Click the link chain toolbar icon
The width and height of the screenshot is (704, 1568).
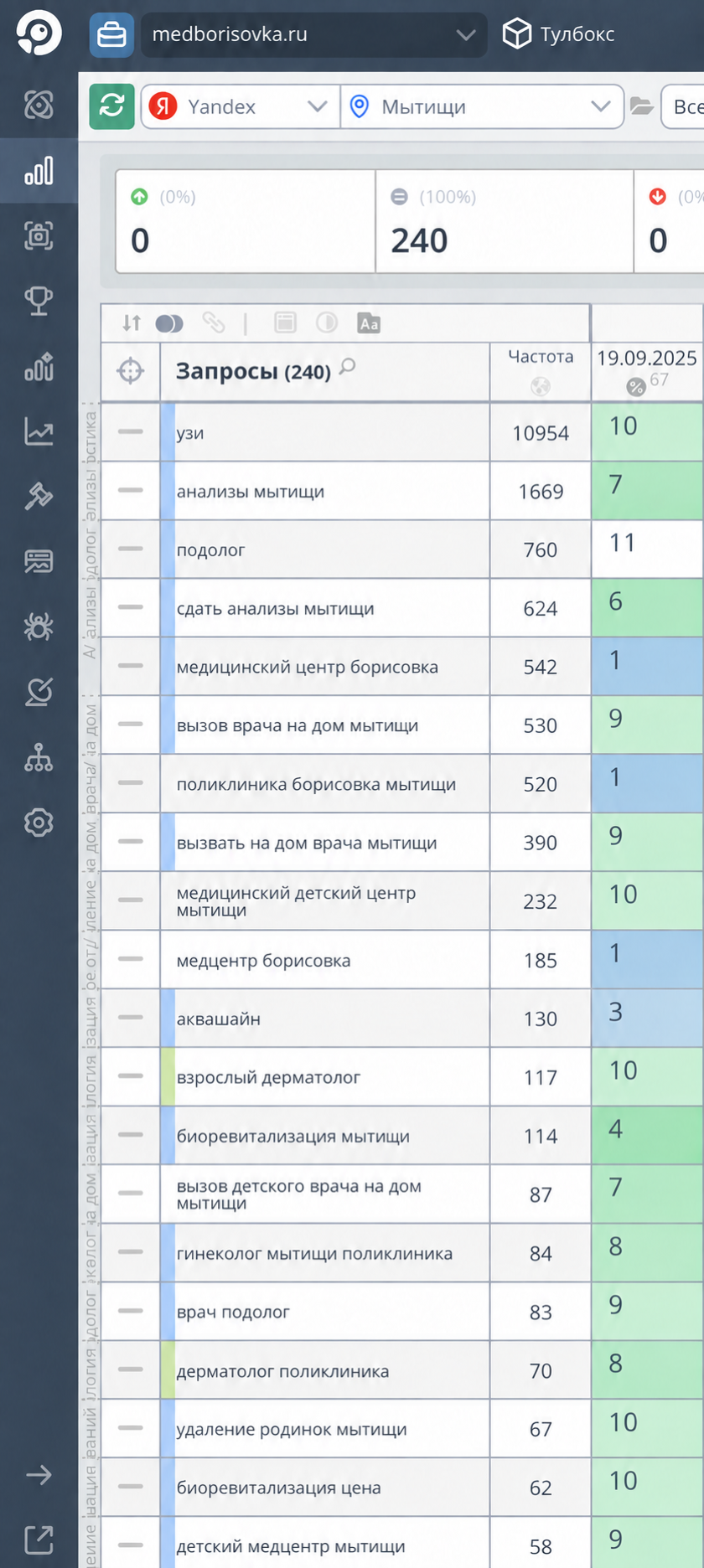coord(214,323)
